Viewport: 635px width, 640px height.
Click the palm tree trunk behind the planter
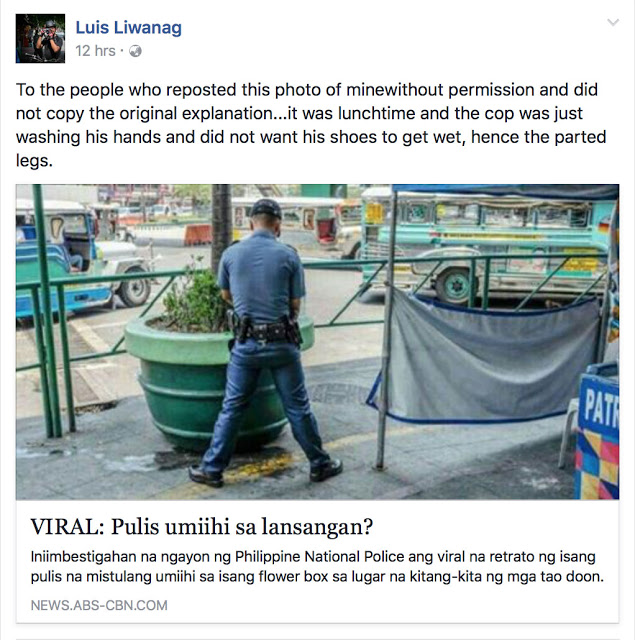(x=221, y=229)
